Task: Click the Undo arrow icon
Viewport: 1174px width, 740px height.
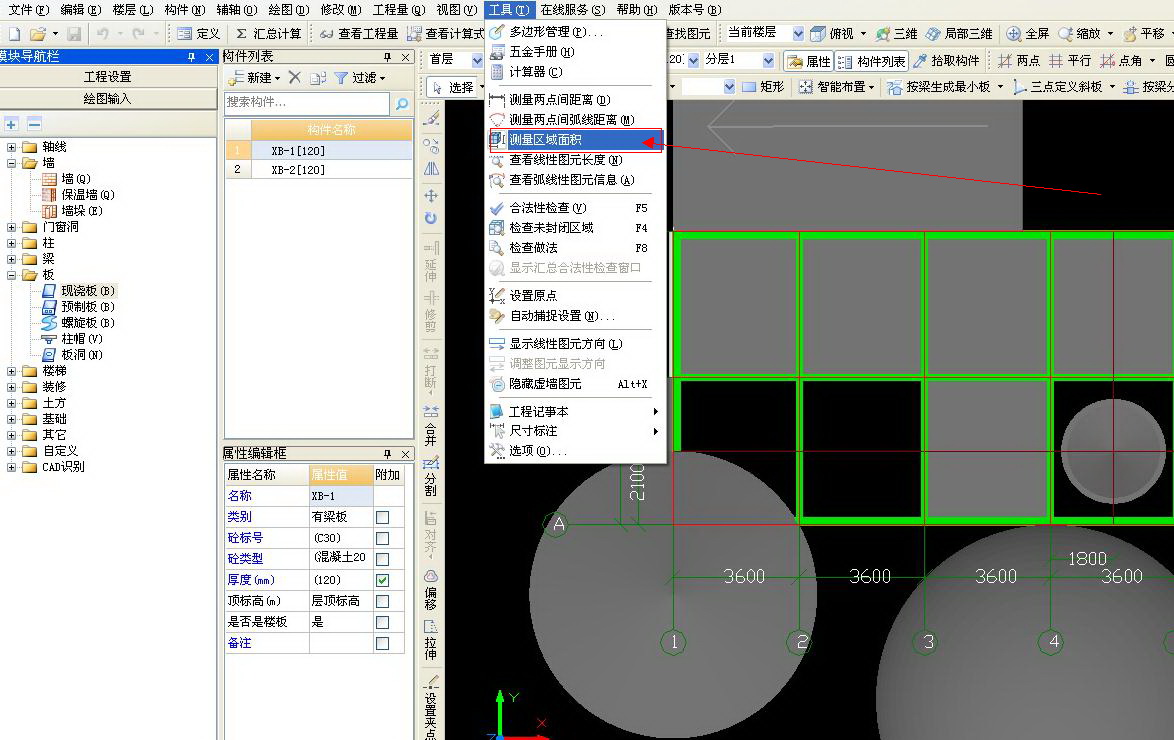Action: 103,34
